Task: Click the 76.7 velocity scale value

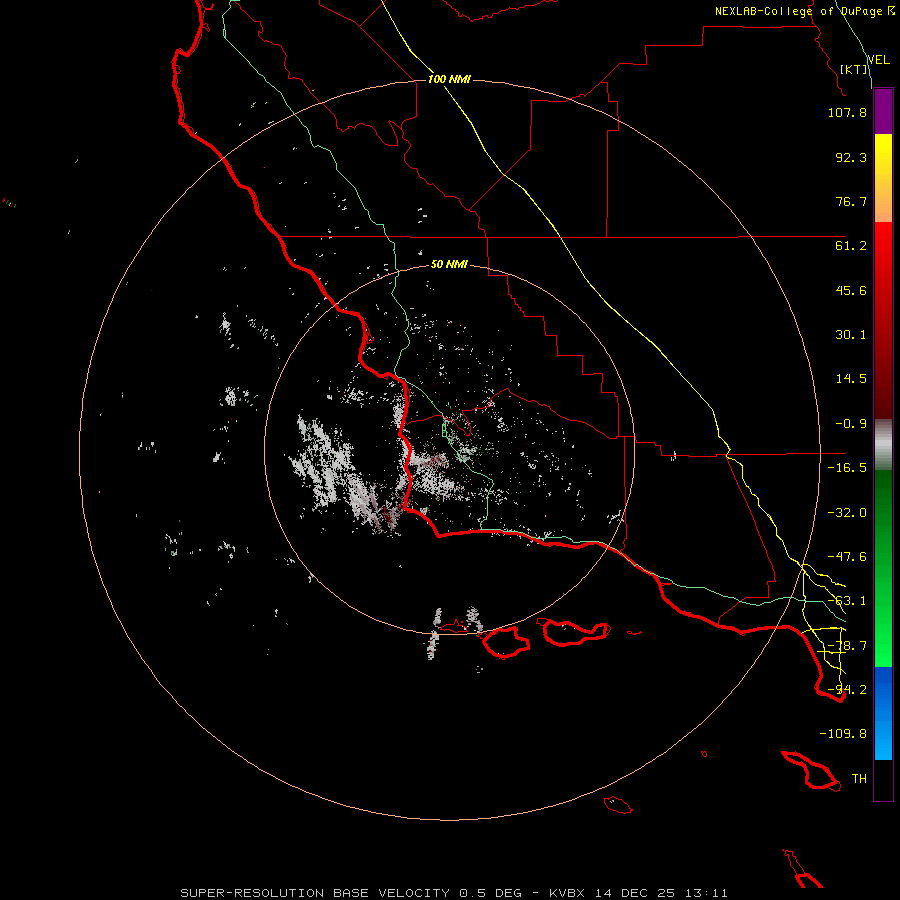Action: coord(851,201)
